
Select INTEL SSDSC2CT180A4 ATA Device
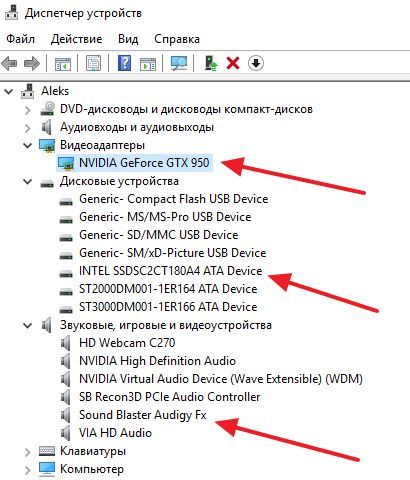[170, 271]
